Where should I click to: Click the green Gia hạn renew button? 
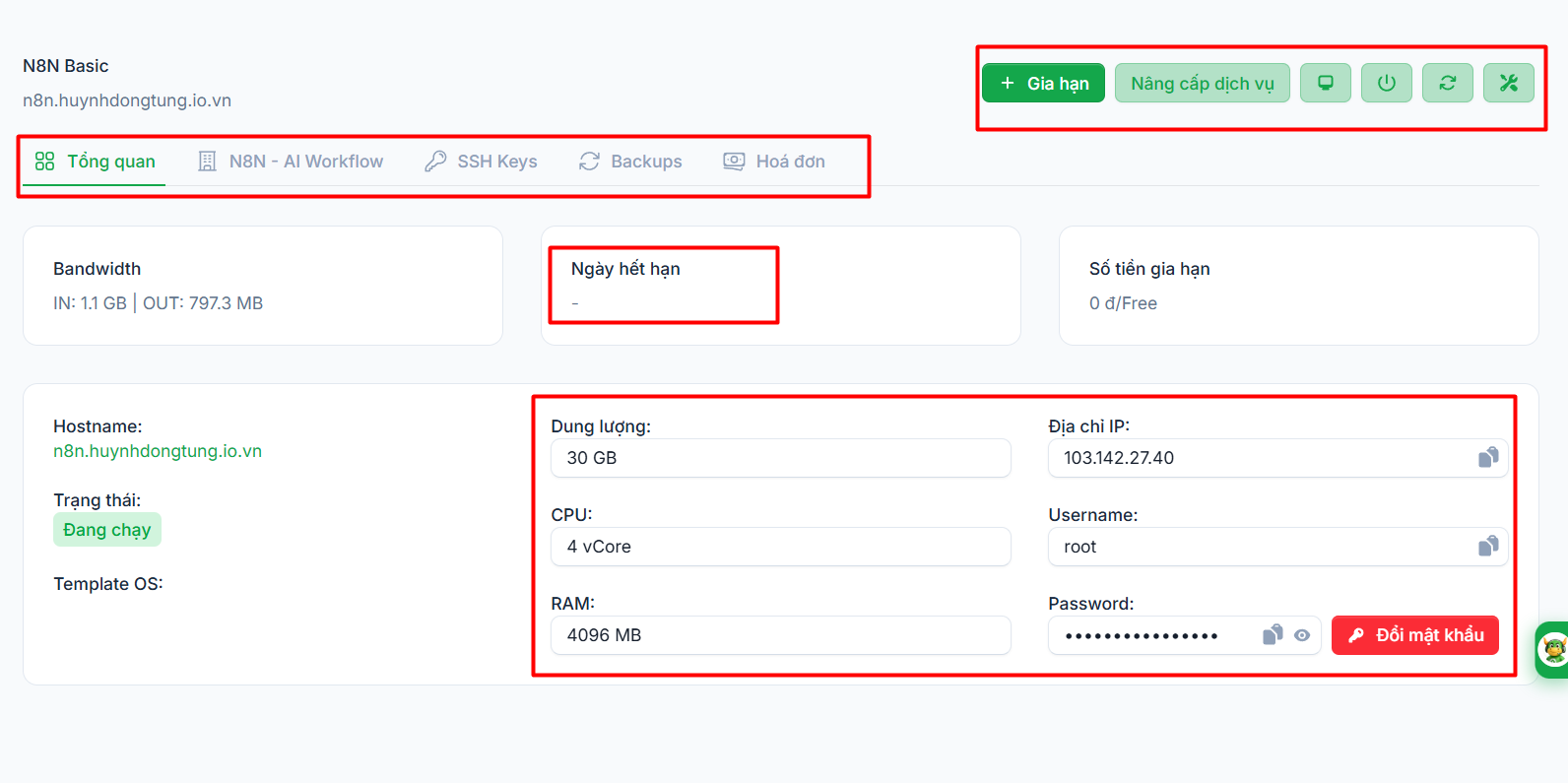point(1043,84)
